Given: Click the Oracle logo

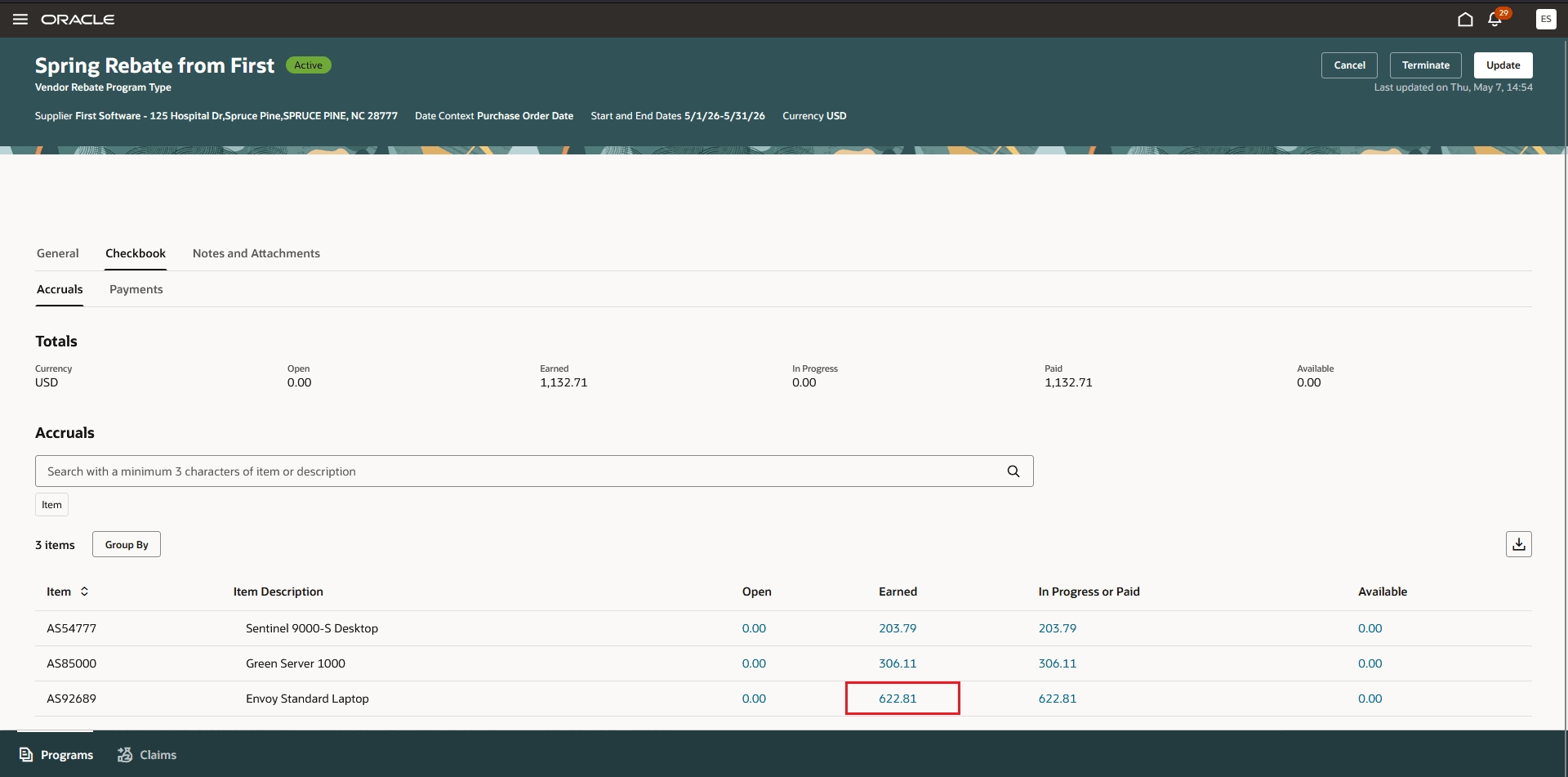Looking at the screenshot, I should click(78, 20).
